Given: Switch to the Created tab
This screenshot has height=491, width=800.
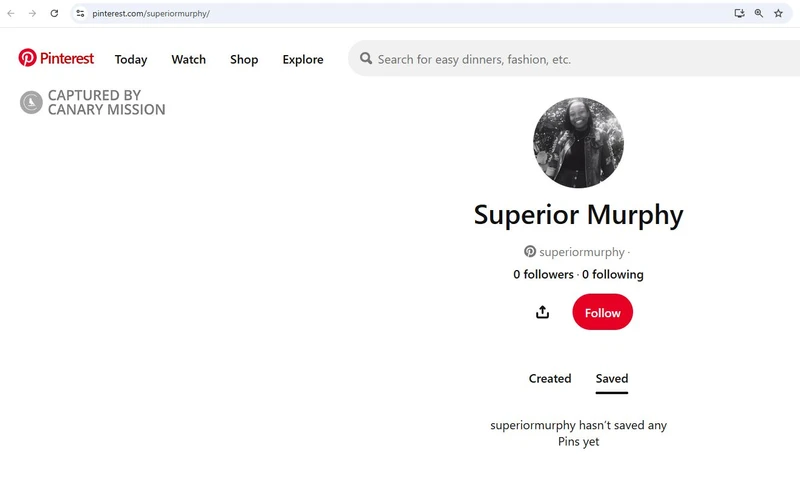Looking at the screenshot, I should 549,379.
